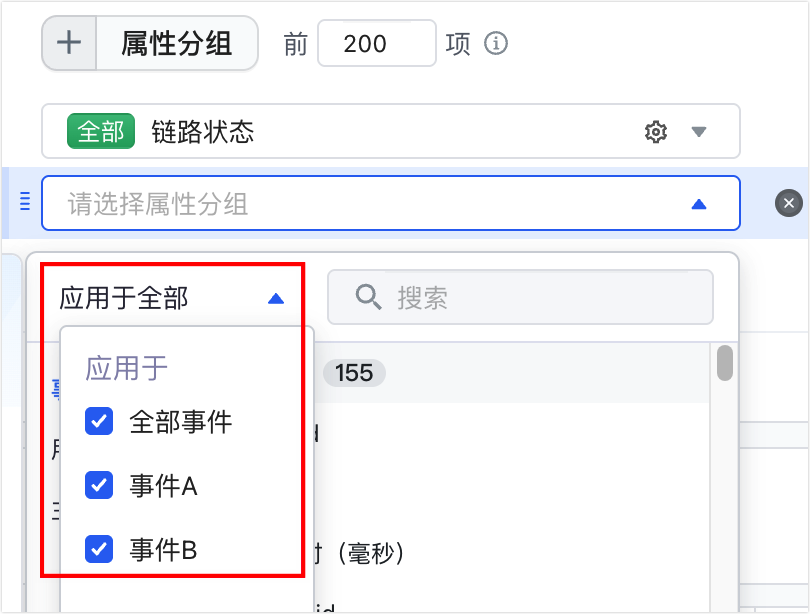Image resolution: width=810 pixels, height=614 pixels.
Task: Click the plus icon beside 属性分组
Action: point(69,43)
